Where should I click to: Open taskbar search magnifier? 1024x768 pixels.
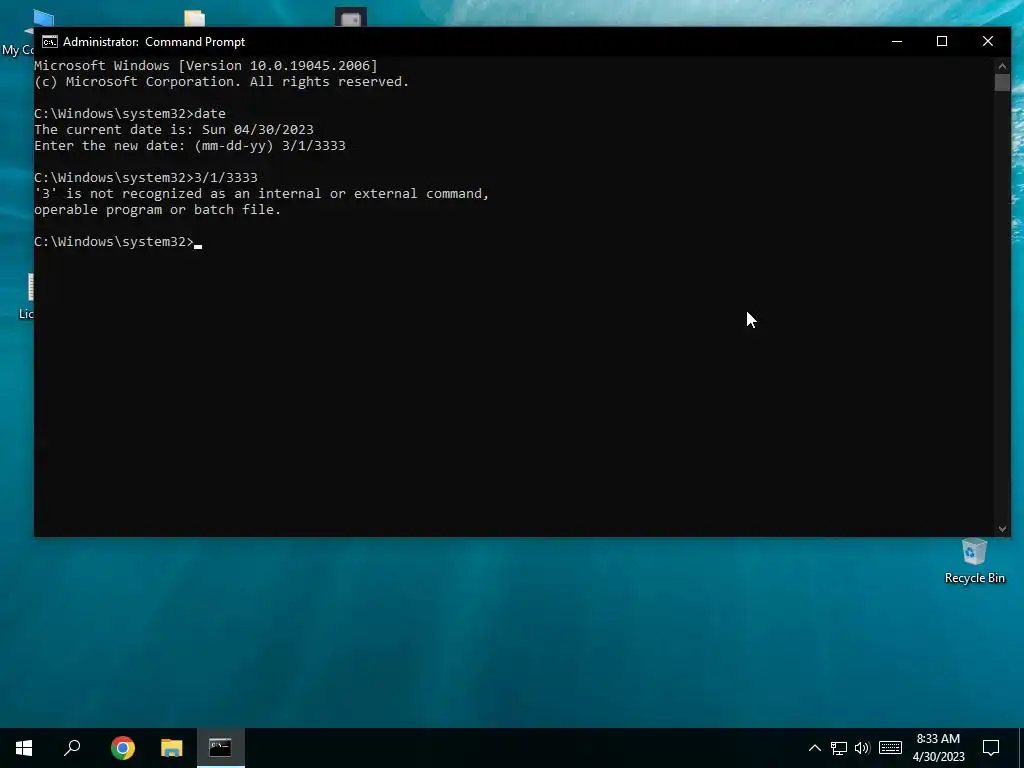[x=72, y=748]
